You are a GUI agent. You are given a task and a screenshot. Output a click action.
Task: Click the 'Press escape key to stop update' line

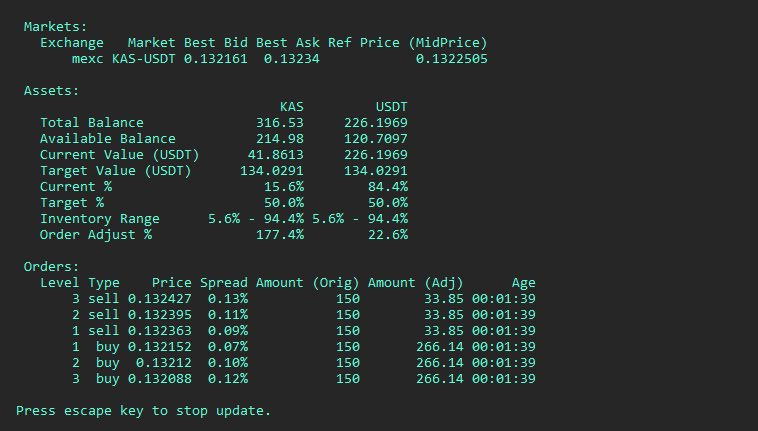(143, 411)
